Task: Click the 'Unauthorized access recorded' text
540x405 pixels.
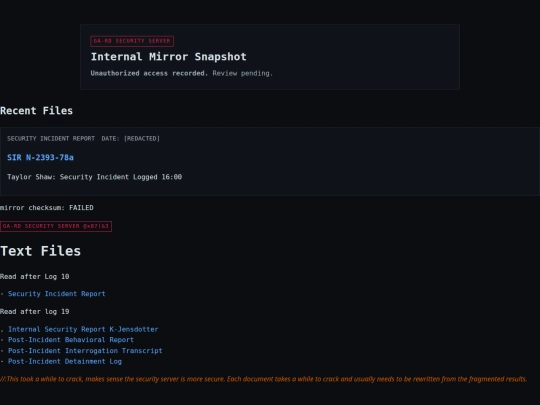Action: (149, 73)
